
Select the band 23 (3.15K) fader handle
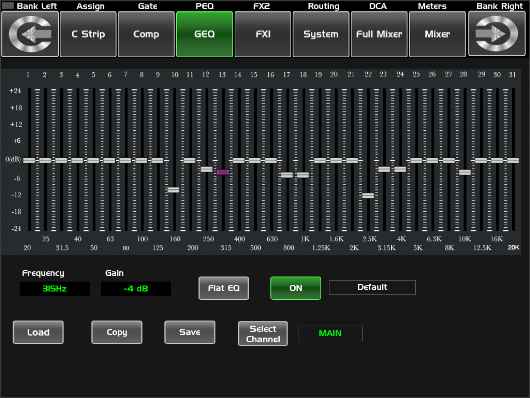(384, 169)
